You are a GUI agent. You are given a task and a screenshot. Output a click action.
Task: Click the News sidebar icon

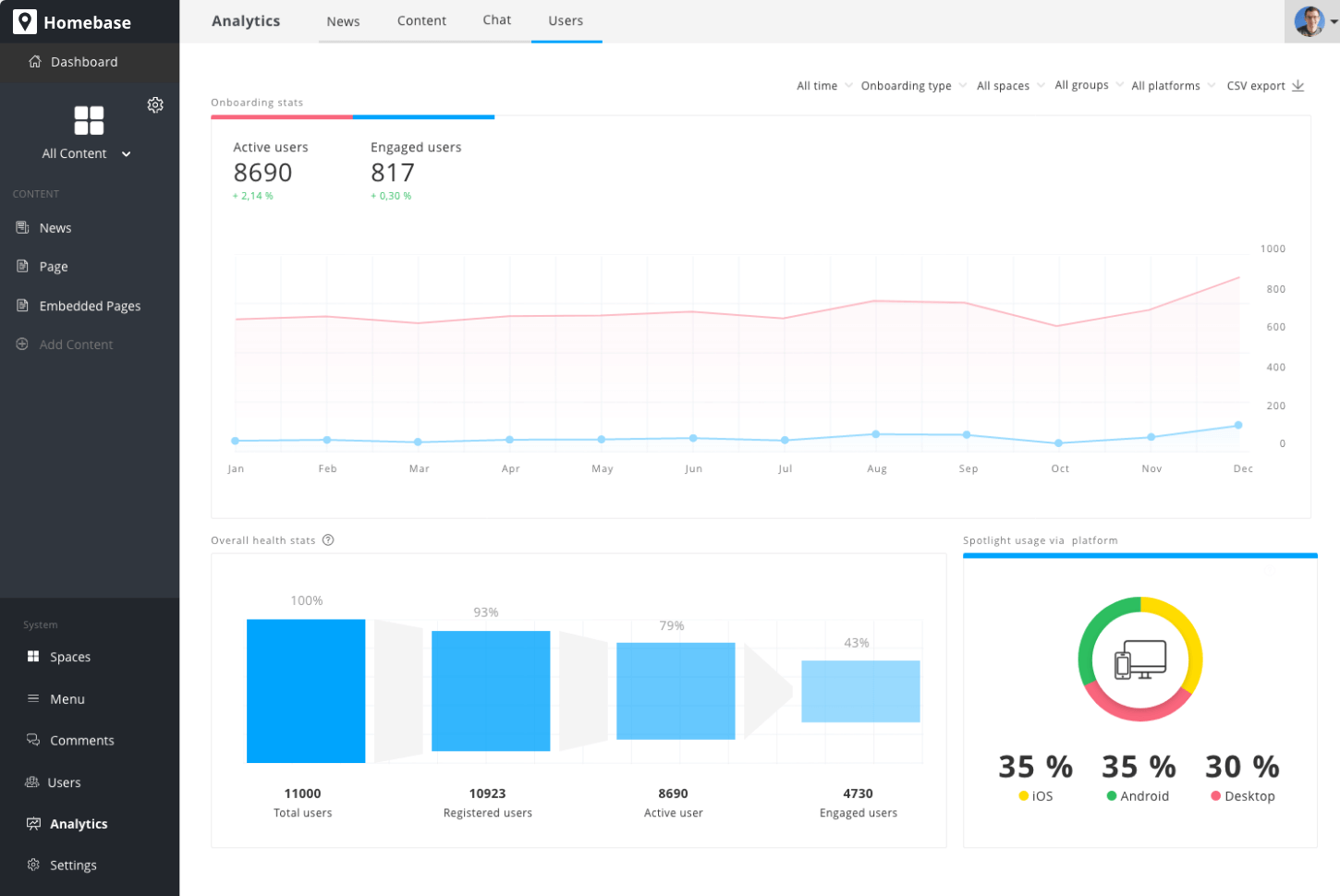22,227
